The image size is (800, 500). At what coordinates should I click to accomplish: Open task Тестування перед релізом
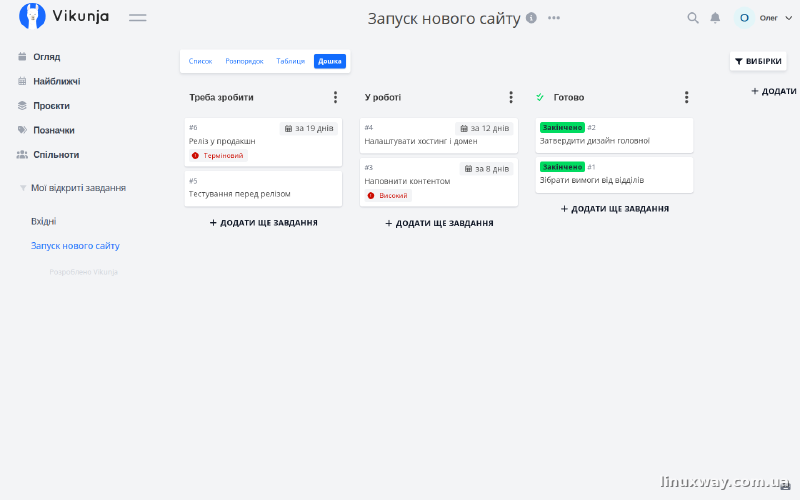tap(263, 189)
